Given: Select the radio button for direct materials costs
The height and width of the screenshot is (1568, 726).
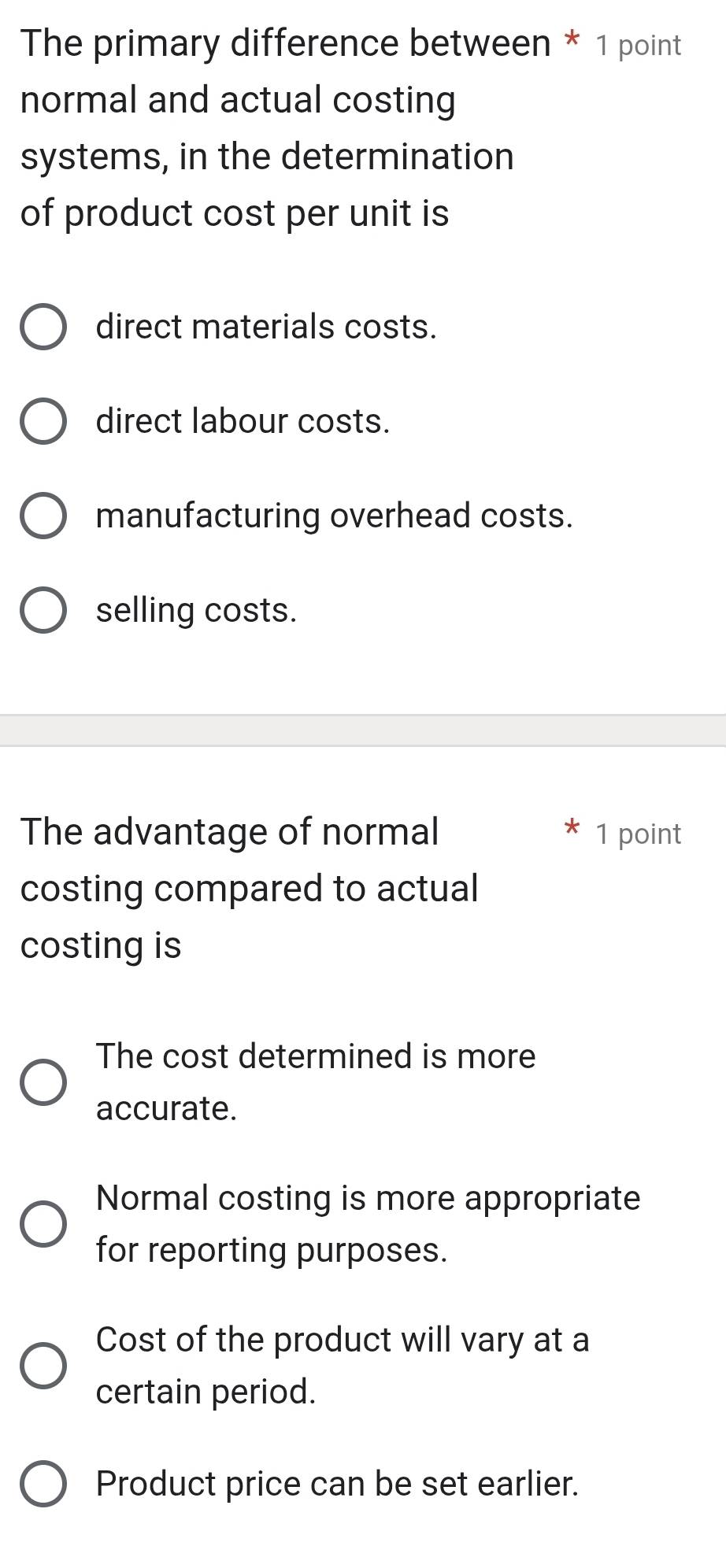Looking at the screenshot, I should tap(43, 327).
